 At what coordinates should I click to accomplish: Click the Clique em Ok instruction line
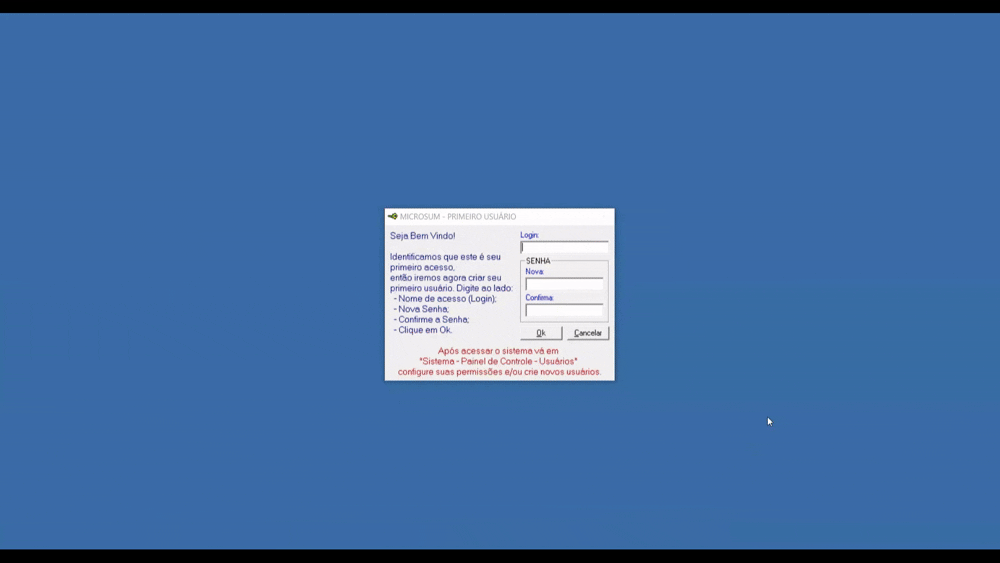pyautogui.click(x=424, y=330)
